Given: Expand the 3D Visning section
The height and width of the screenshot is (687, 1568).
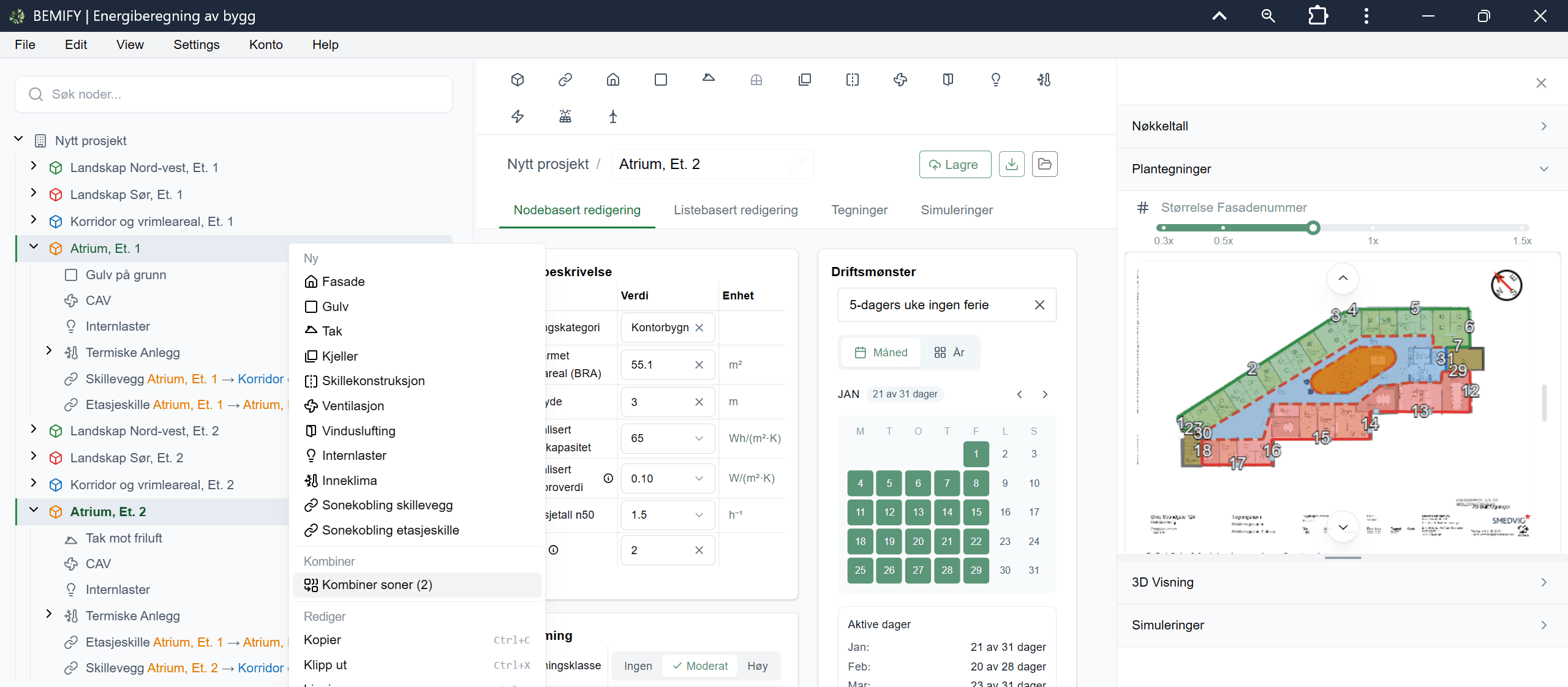Looking at the screenshot, I should (x=1342, y=582).
